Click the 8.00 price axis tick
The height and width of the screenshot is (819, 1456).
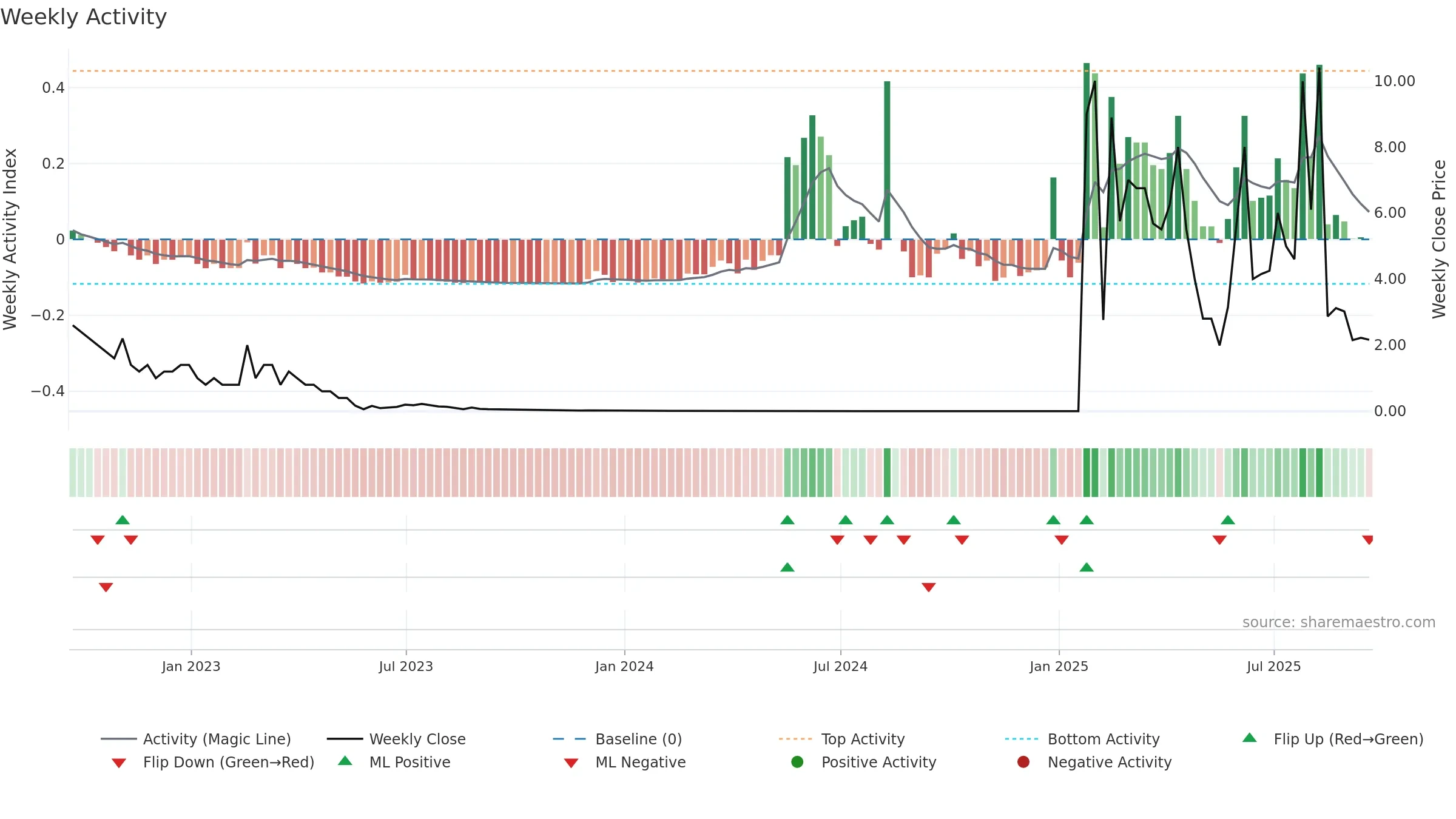tap(1390, 147)
